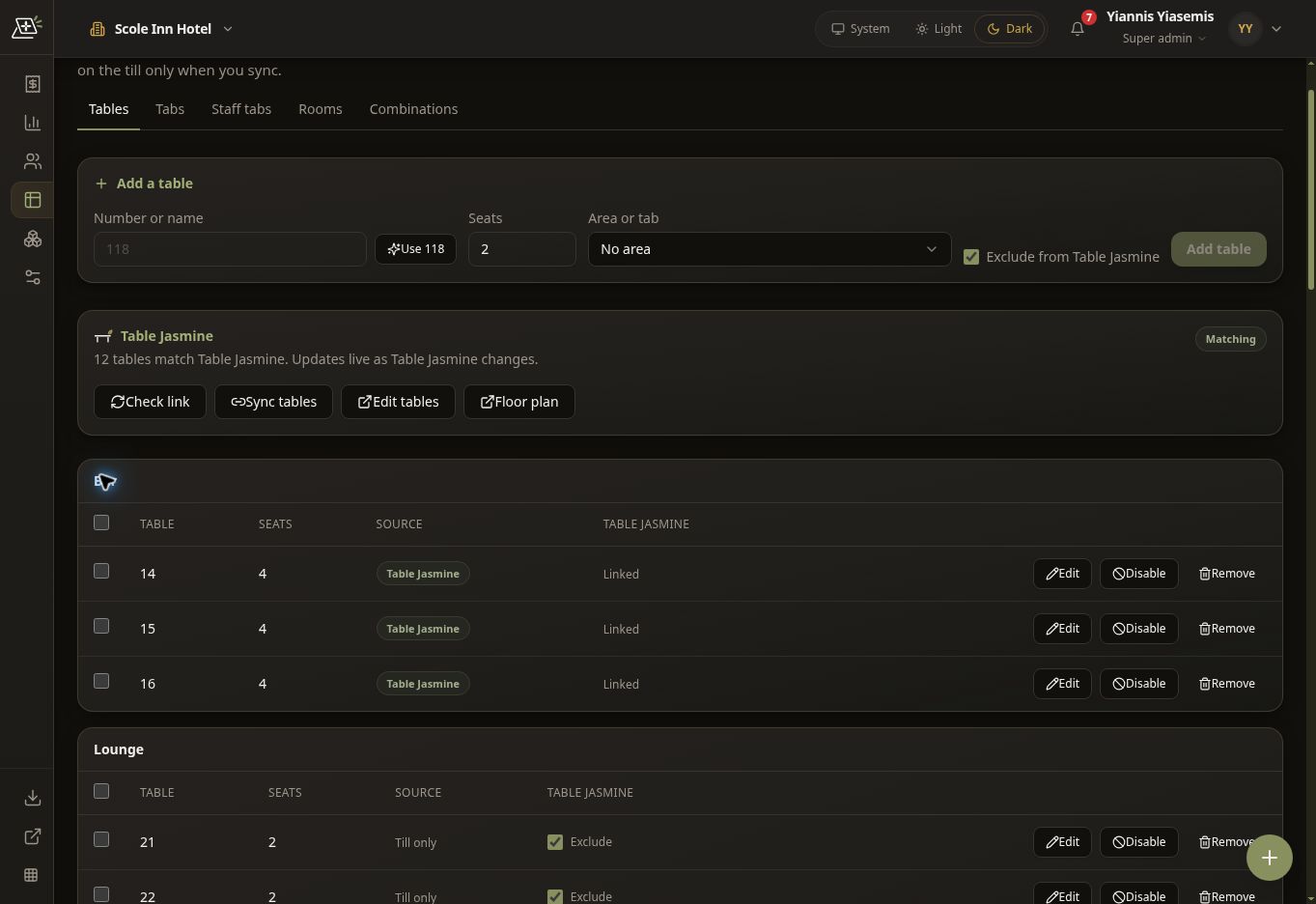Expand the Area or tab No area dropdown
Image resolution: width=1316 pixels, height=904 pixels.
[770, 249]
